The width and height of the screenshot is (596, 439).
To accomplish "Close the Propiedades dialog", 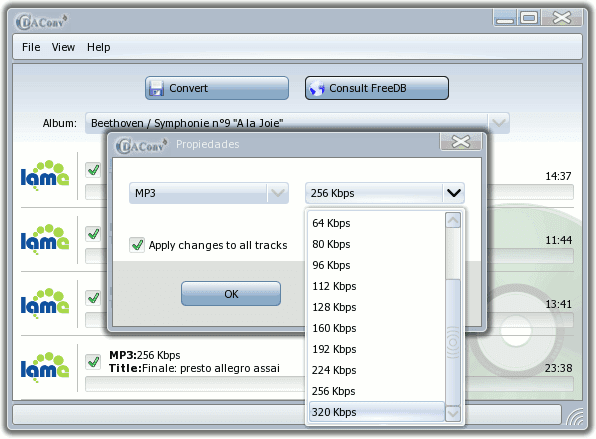I will click(461, 142).
